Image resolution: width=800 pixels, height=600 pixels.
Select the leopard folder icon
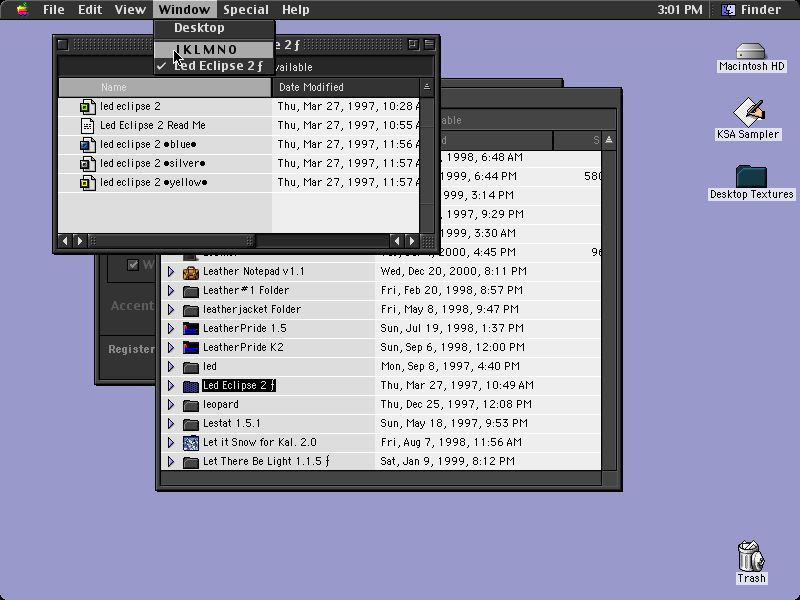191,405
